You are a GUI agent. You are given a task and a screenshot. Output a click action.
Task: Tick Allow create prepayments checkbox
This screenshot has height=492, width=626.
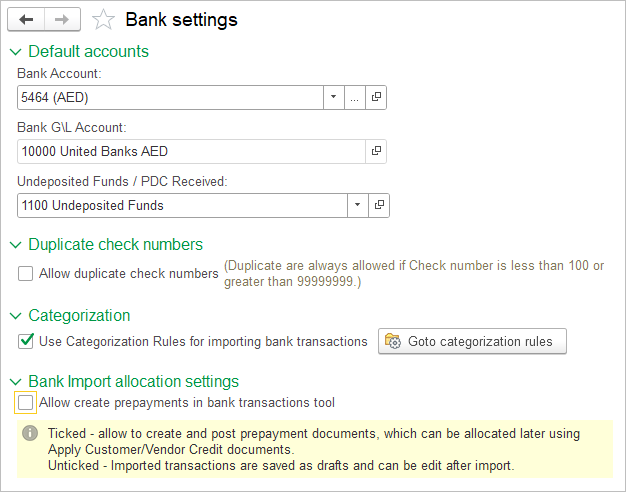pyautogui.click(x=26, y=403)
